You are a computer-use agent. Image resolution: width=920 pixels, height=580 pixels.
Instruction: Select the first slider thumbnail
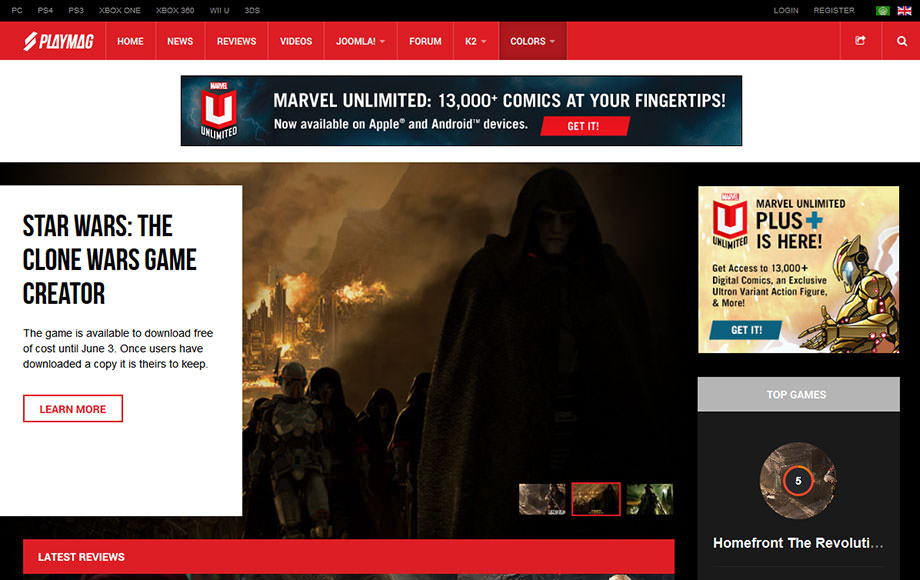542,499
